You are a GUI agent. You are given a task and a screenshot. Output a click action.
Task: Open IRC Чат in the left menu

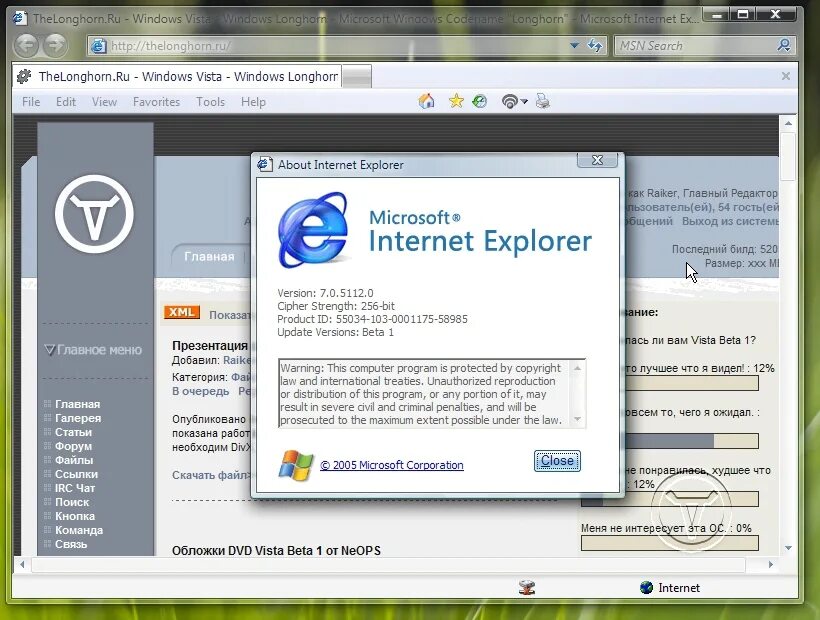coord(75,488)
